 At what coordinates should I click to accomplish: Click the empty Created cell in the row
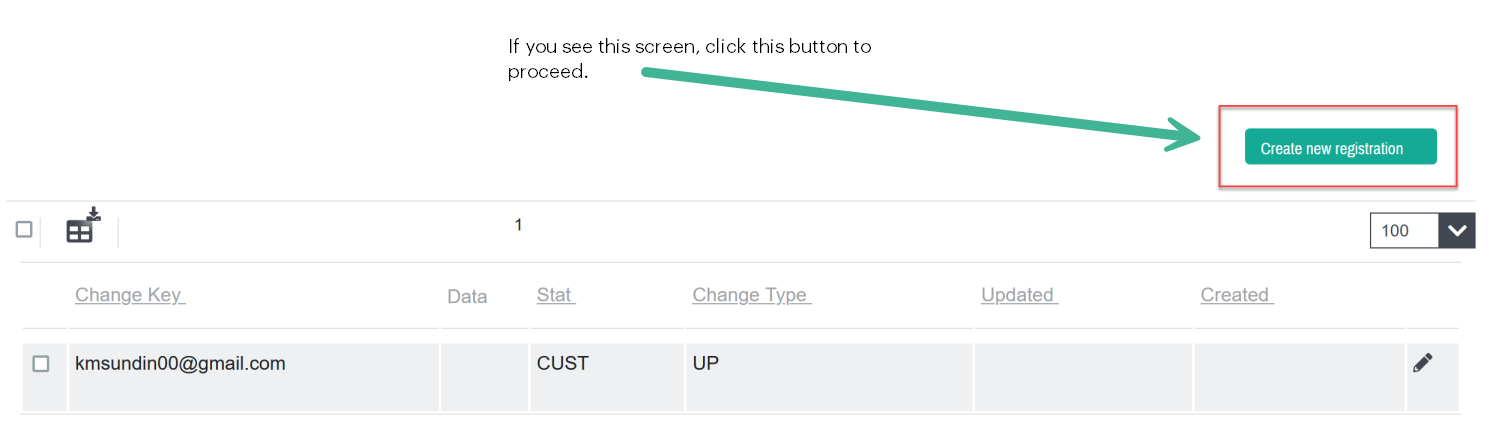point(1299,376)
